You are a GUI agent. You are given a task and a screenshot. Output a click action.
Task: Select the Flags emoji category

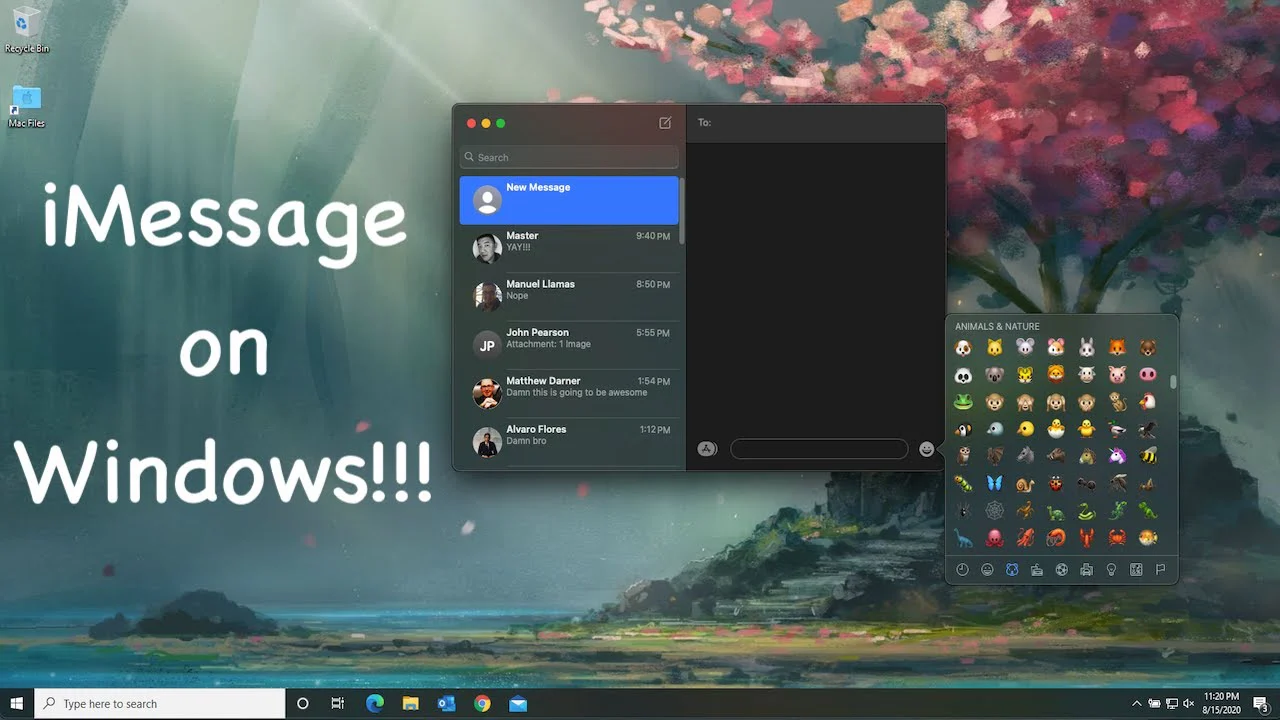pos(1161,569)
